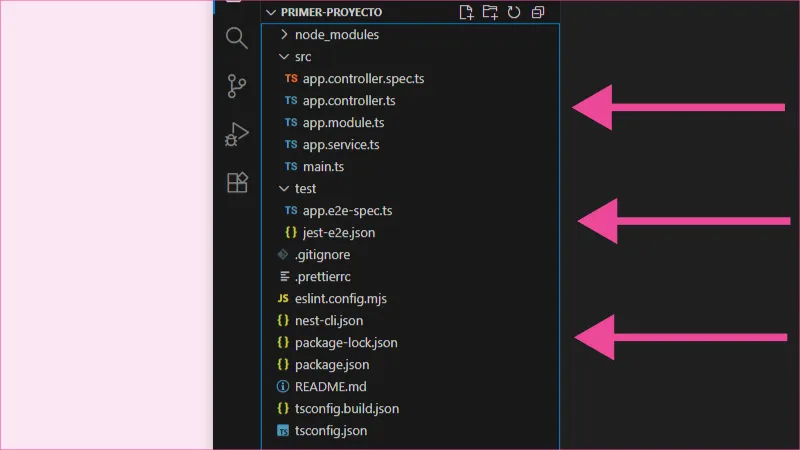Collapse the PRIMER-PROYECTO section chevron
Image resolution: width=800 pixels, height=450 pixels.
click(x=271, y=12)
